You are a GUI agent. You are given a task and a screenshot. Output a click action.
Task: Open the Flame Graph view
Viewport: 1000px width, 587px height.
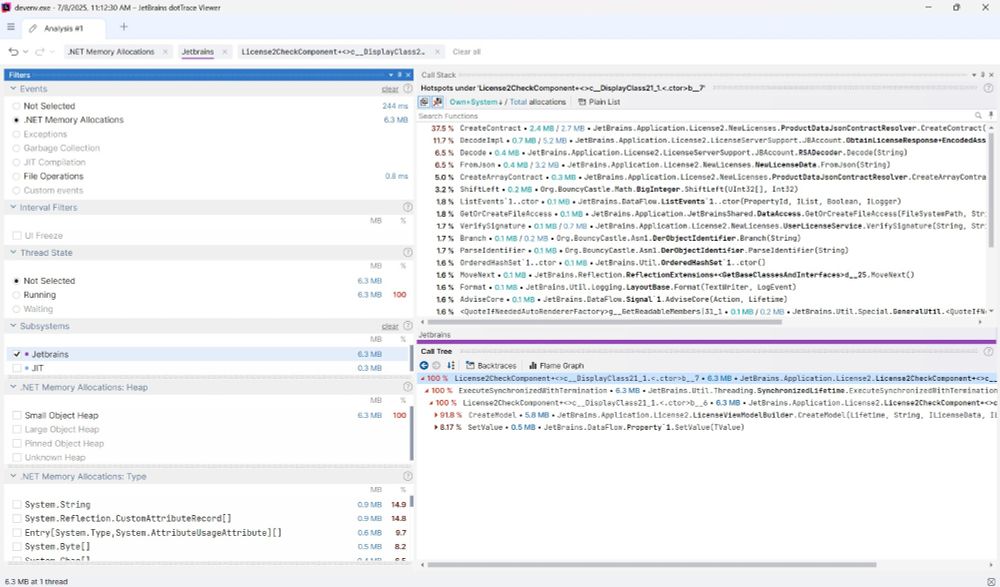click(x=556, y=366)
